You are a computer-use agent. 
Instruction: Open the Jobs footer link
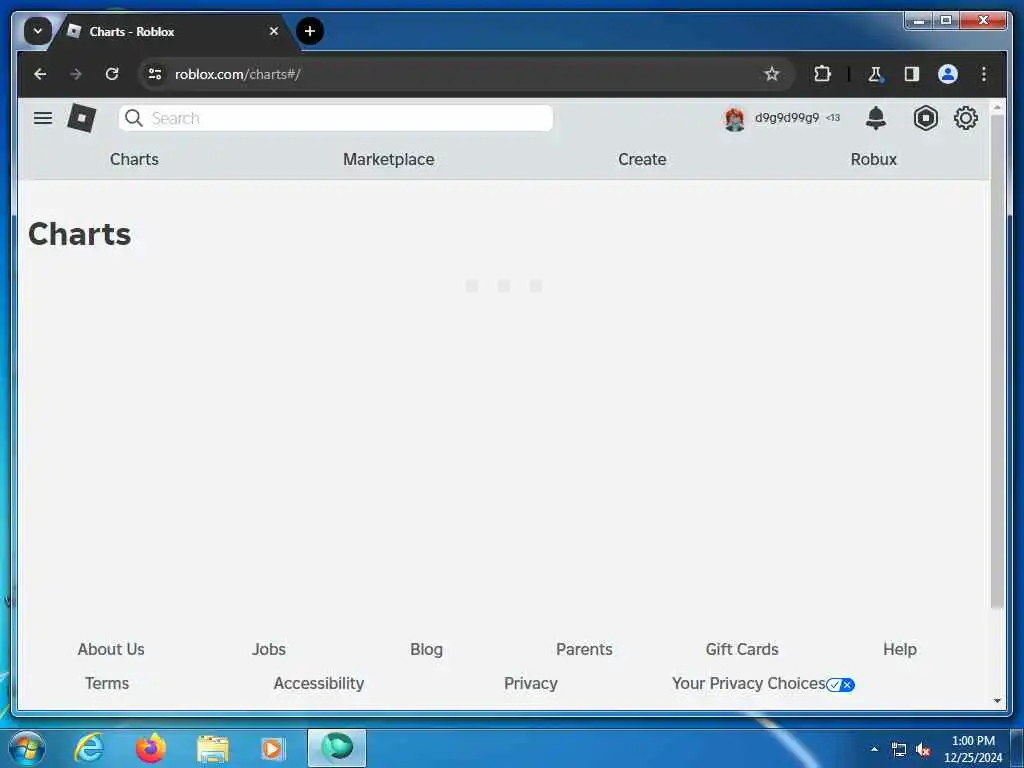pyautogui.click(x=268, y=649)
